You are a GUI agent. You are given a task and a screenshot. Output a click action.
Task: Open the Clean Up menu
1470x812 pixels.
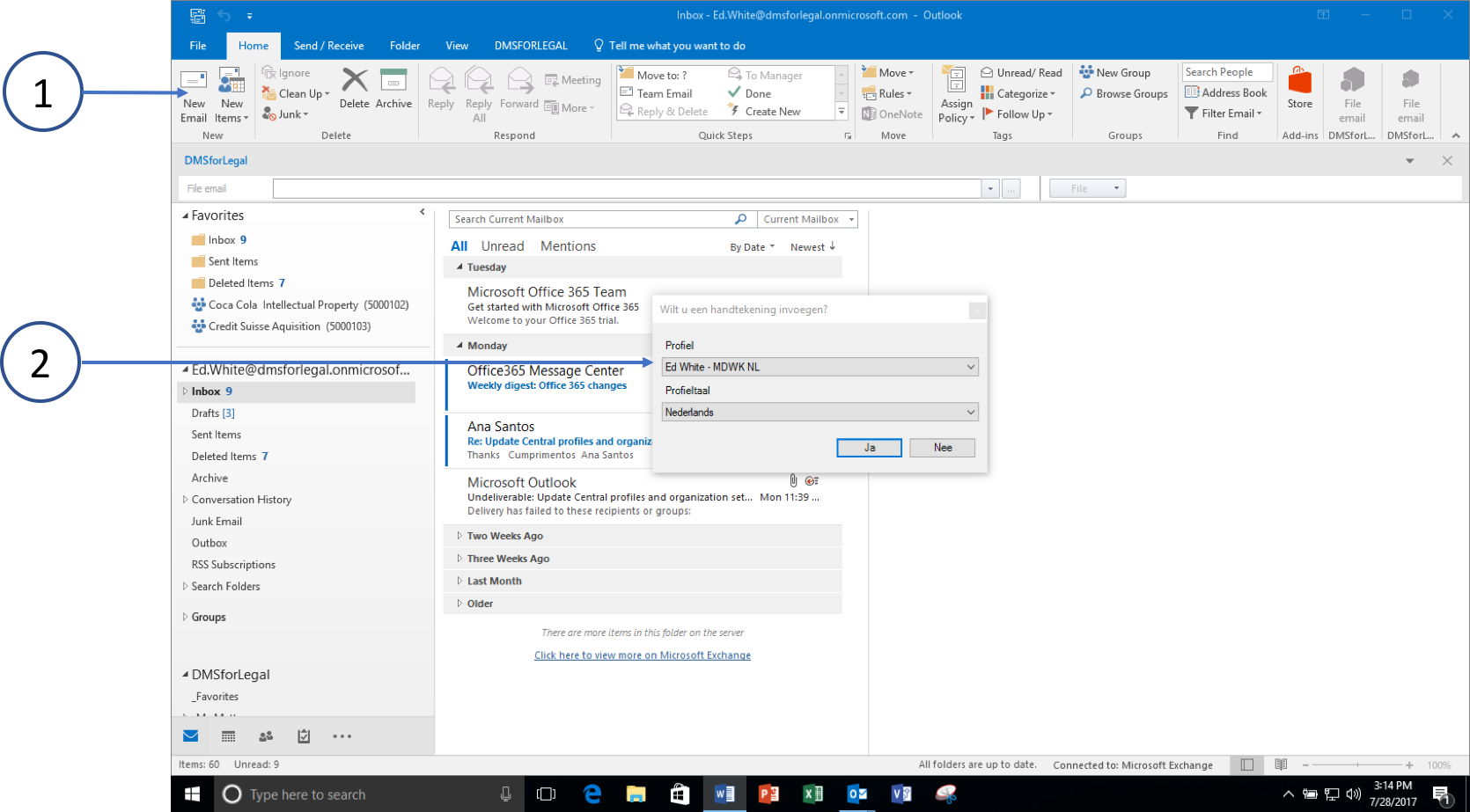click(x=296, y=93)
